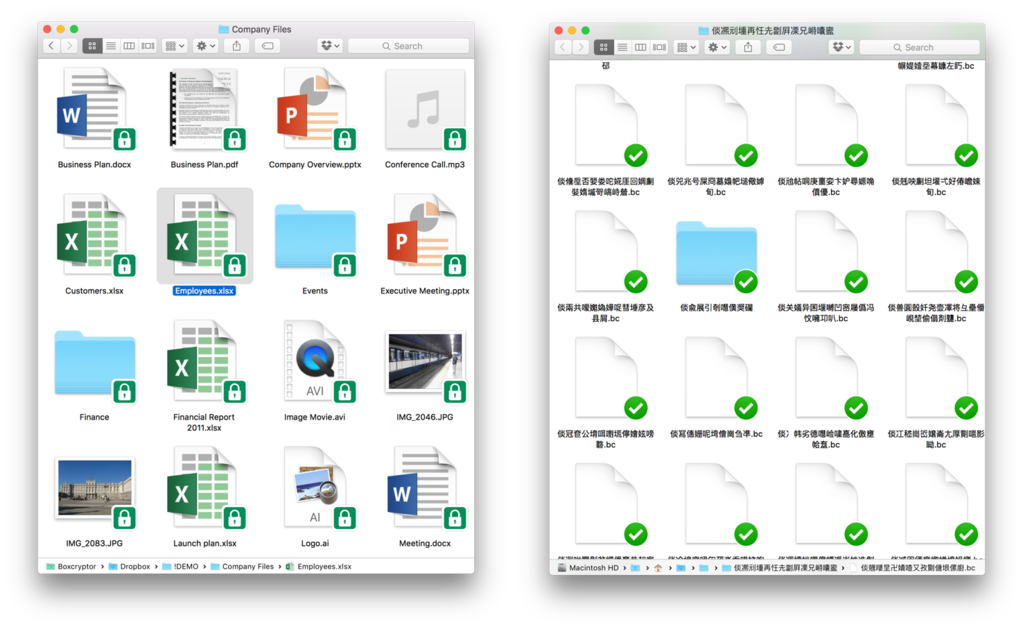The width and height of the screenshot is (1023, 629).
Task: Select the Image Movie.avi QuickTime file
Action: click(x=314, y=363)
